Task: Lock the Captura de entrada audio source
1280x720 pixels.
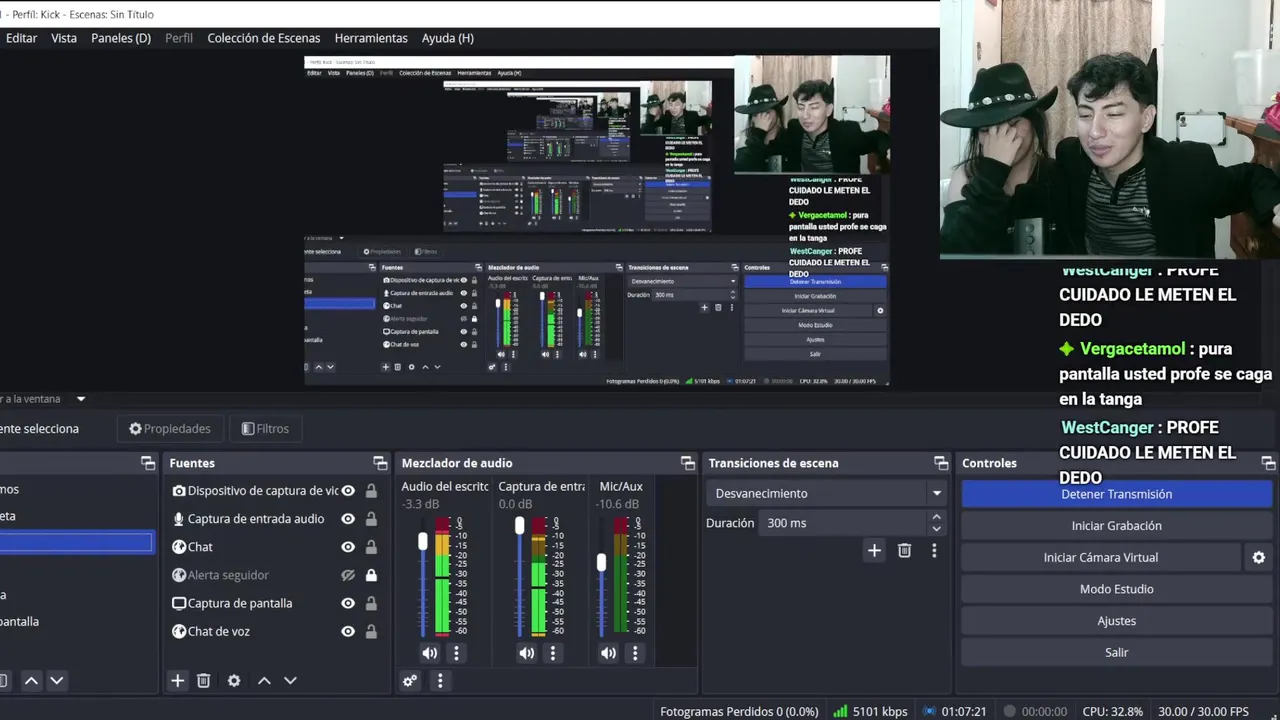Action: 371,519
